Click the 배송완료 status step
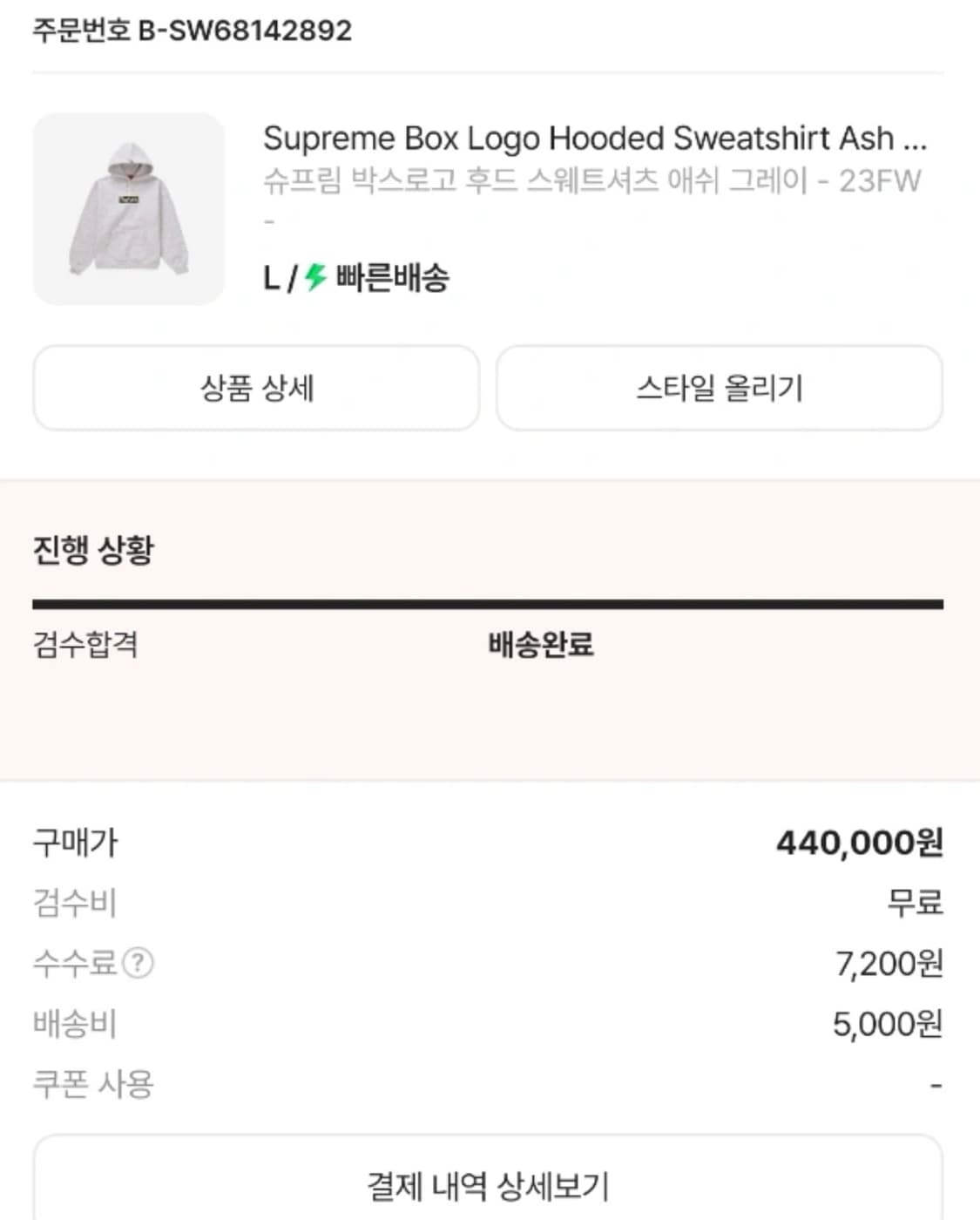Image resolution: width=980 pixels, height=1220 pixels. 540,645
